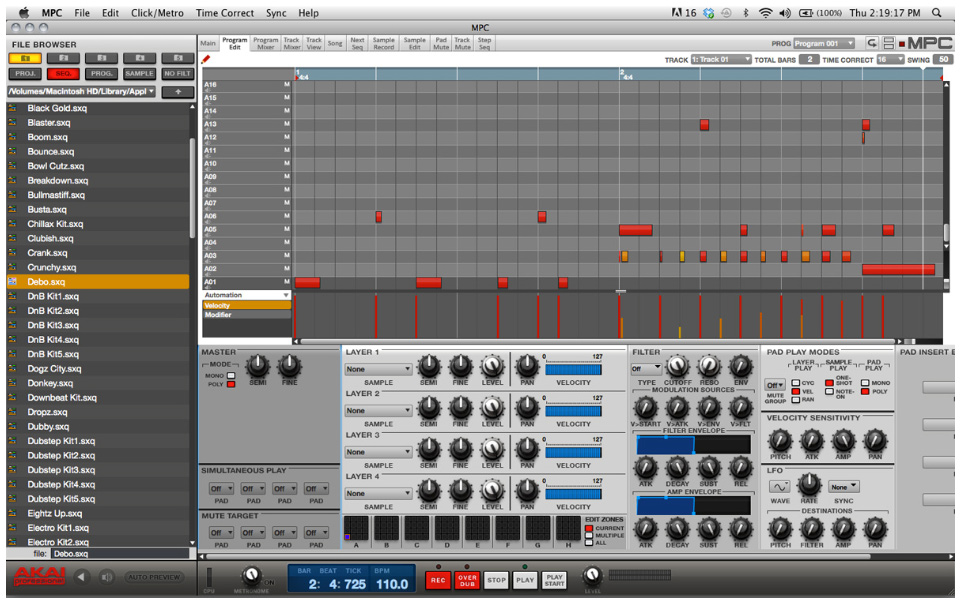The width and height of the screenshot is (962, 604).
Task: Click the file preview speaker icon
Action: (107, 577)
